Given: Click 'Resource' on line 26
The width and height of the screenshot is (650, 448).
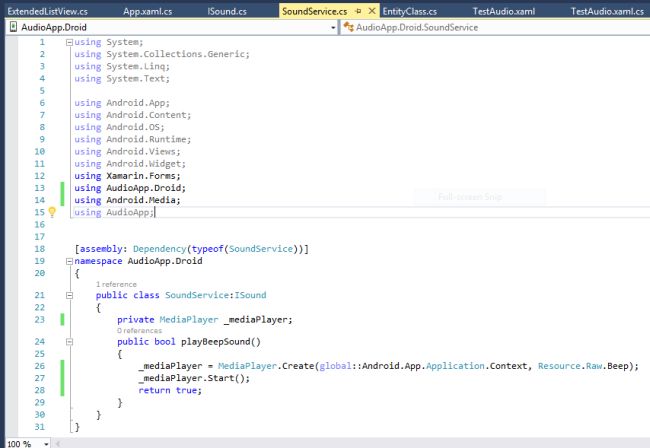Looking at the screenshot, I should coord(559,366).
